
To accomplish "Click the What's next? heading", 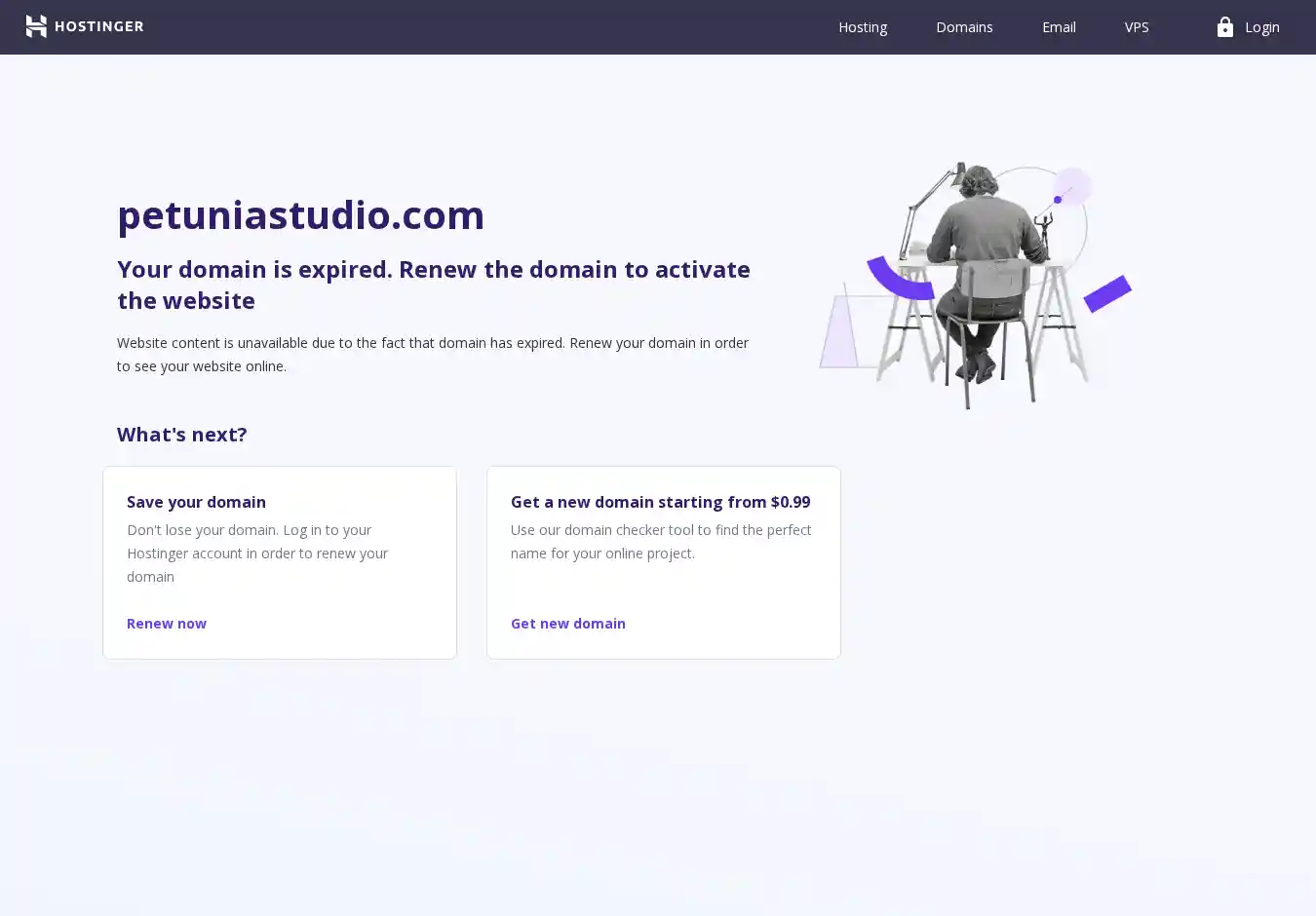I will [182, 435].
